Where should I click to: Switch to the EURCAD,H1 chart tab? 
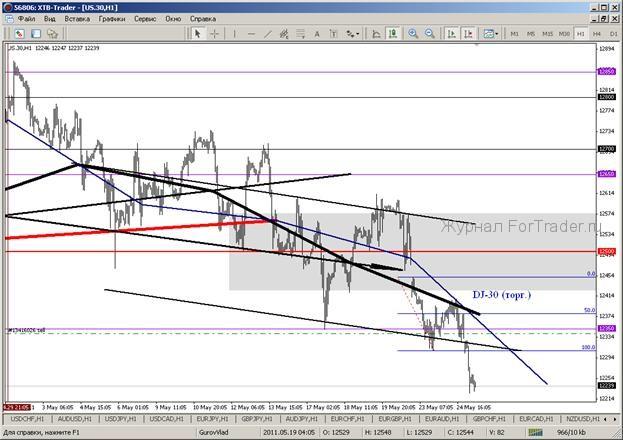point(536,419)
